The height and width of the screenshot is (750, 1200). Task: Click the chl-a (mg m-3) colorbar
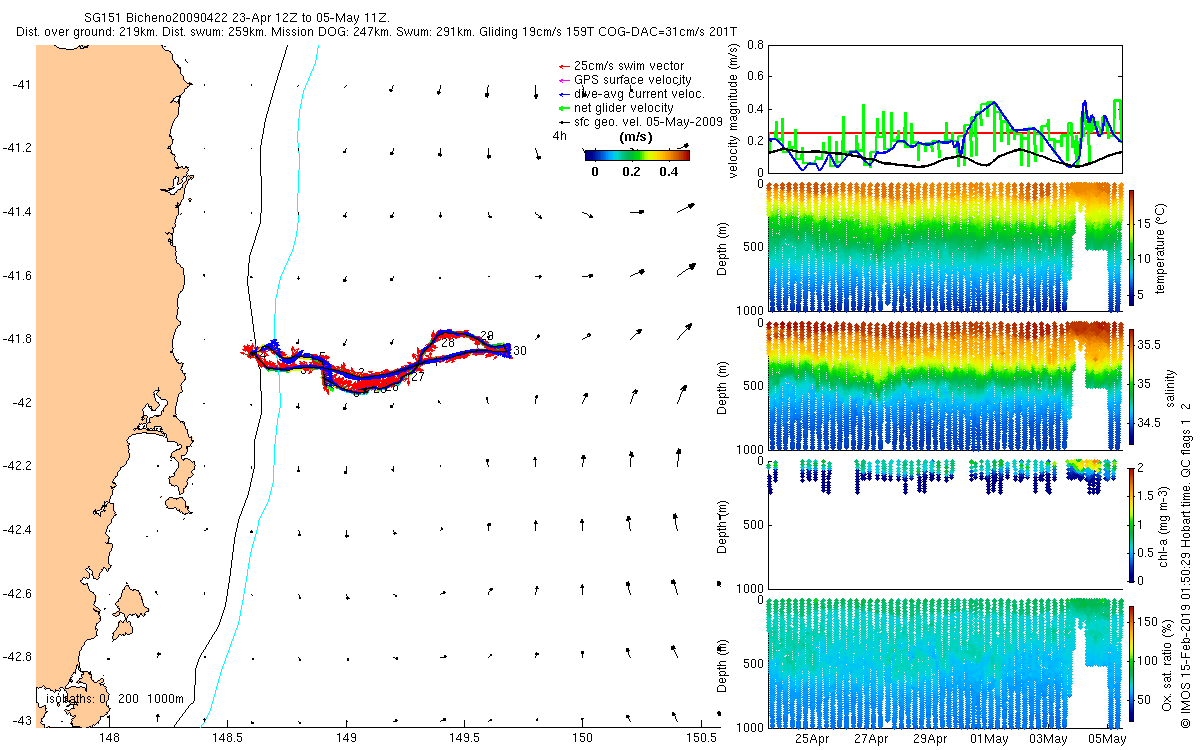coord(1131,525)
